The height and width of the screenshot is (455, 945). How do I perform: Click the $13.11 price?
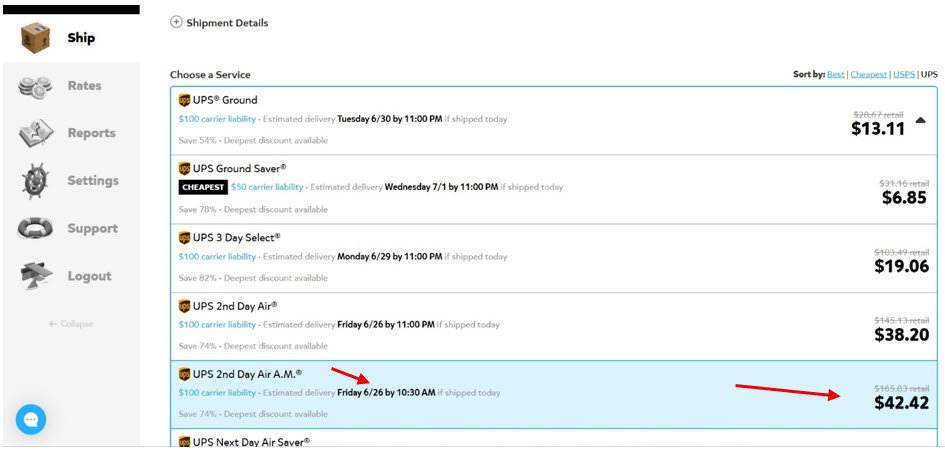point(878,128)
